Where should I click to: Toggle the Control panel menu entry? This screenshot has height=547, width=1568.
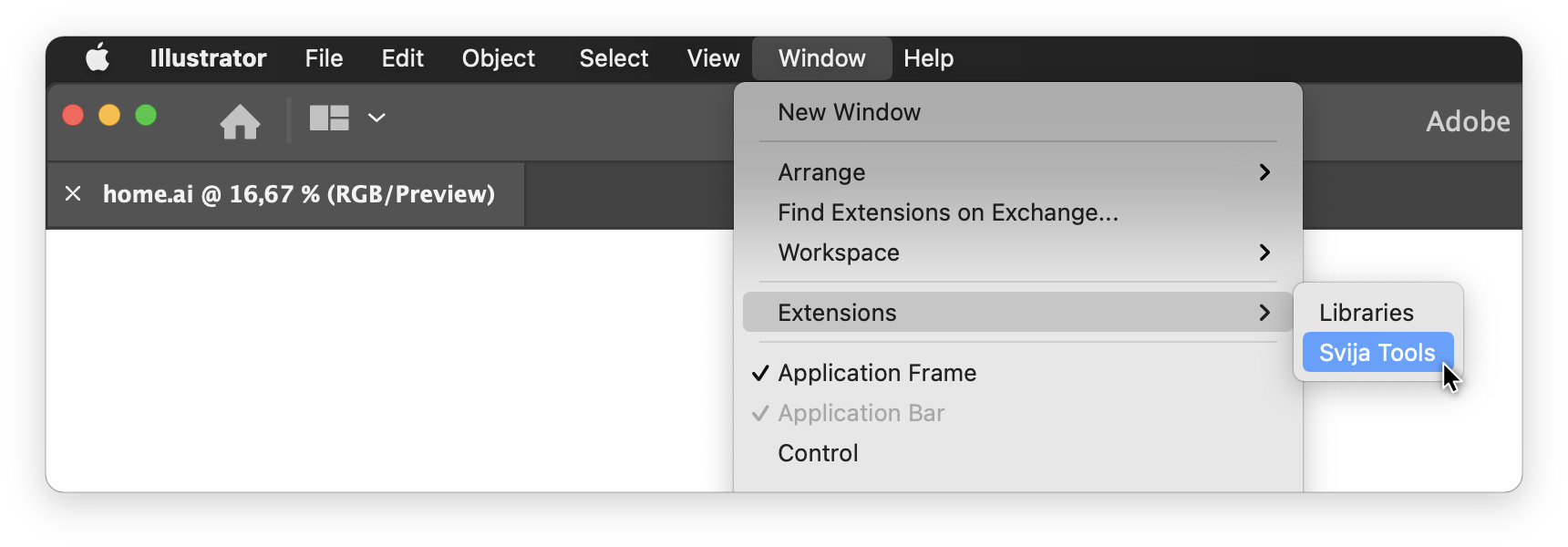pos(818,453)
